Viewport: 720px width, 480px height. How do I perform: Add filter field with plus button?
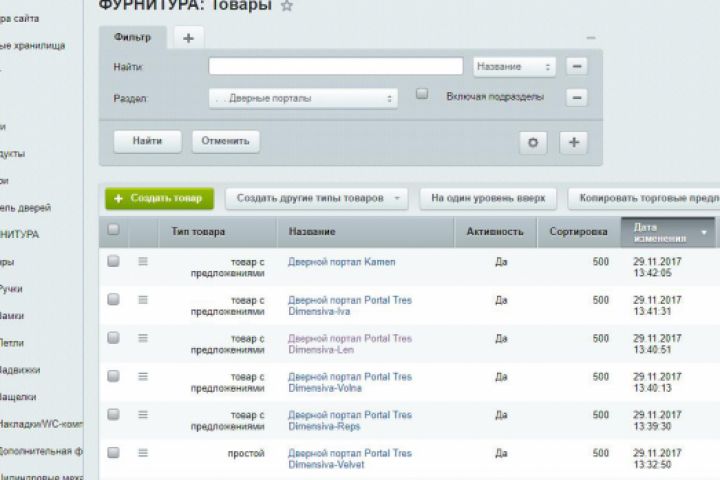(x=574, y=142)
